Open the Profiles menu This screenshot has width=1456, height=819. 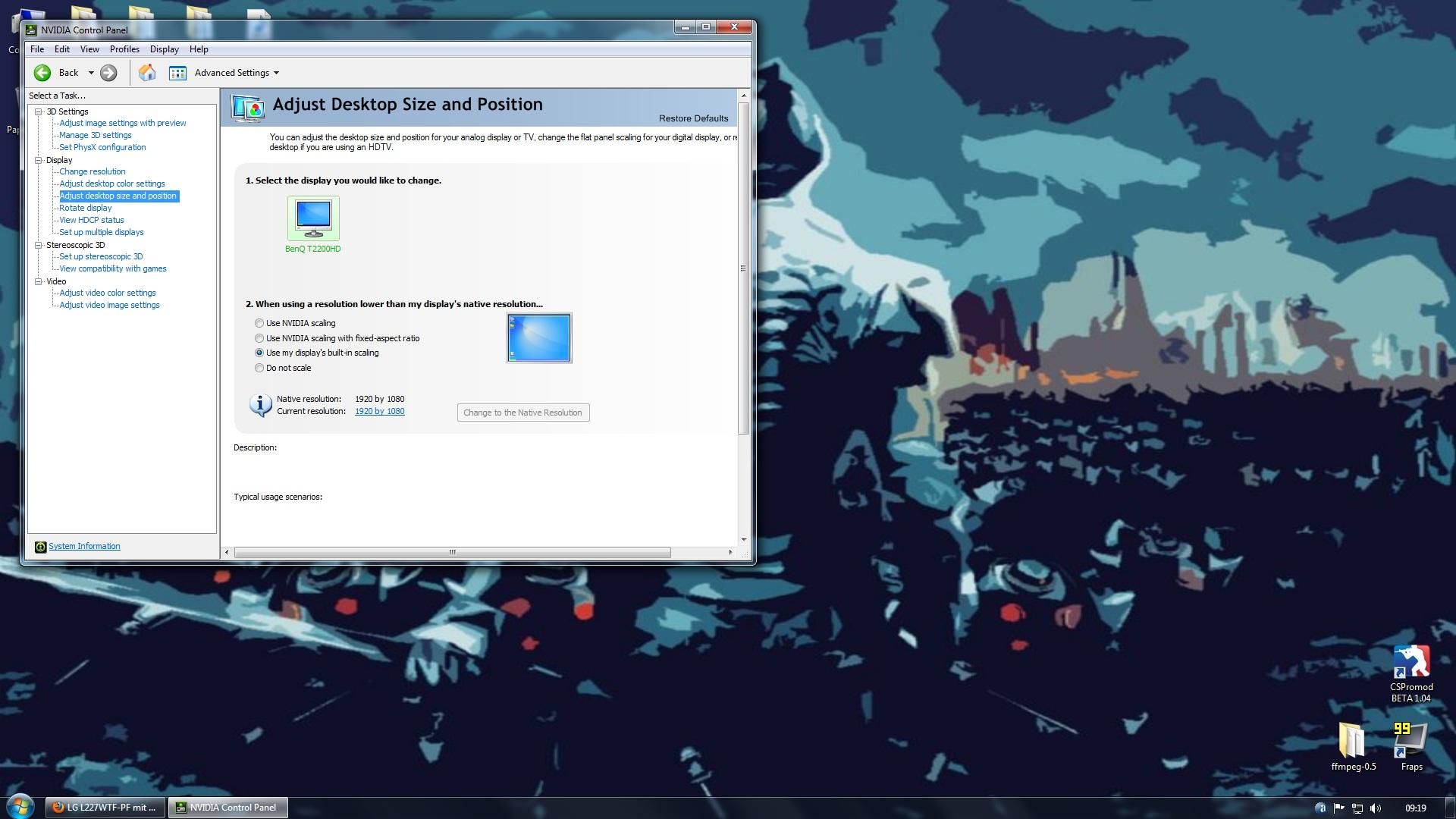pos(124,49)
